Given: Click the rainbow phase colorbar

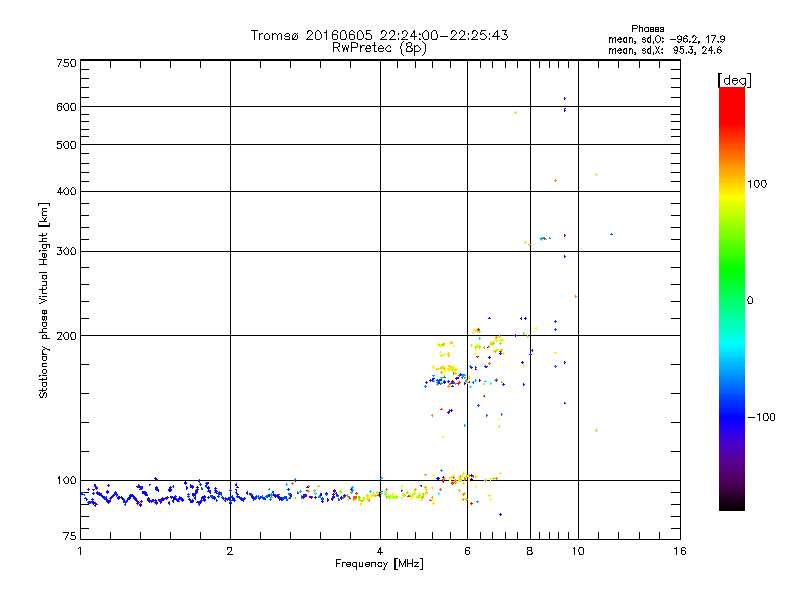Looking at the screenshot, I should (732, 298).
